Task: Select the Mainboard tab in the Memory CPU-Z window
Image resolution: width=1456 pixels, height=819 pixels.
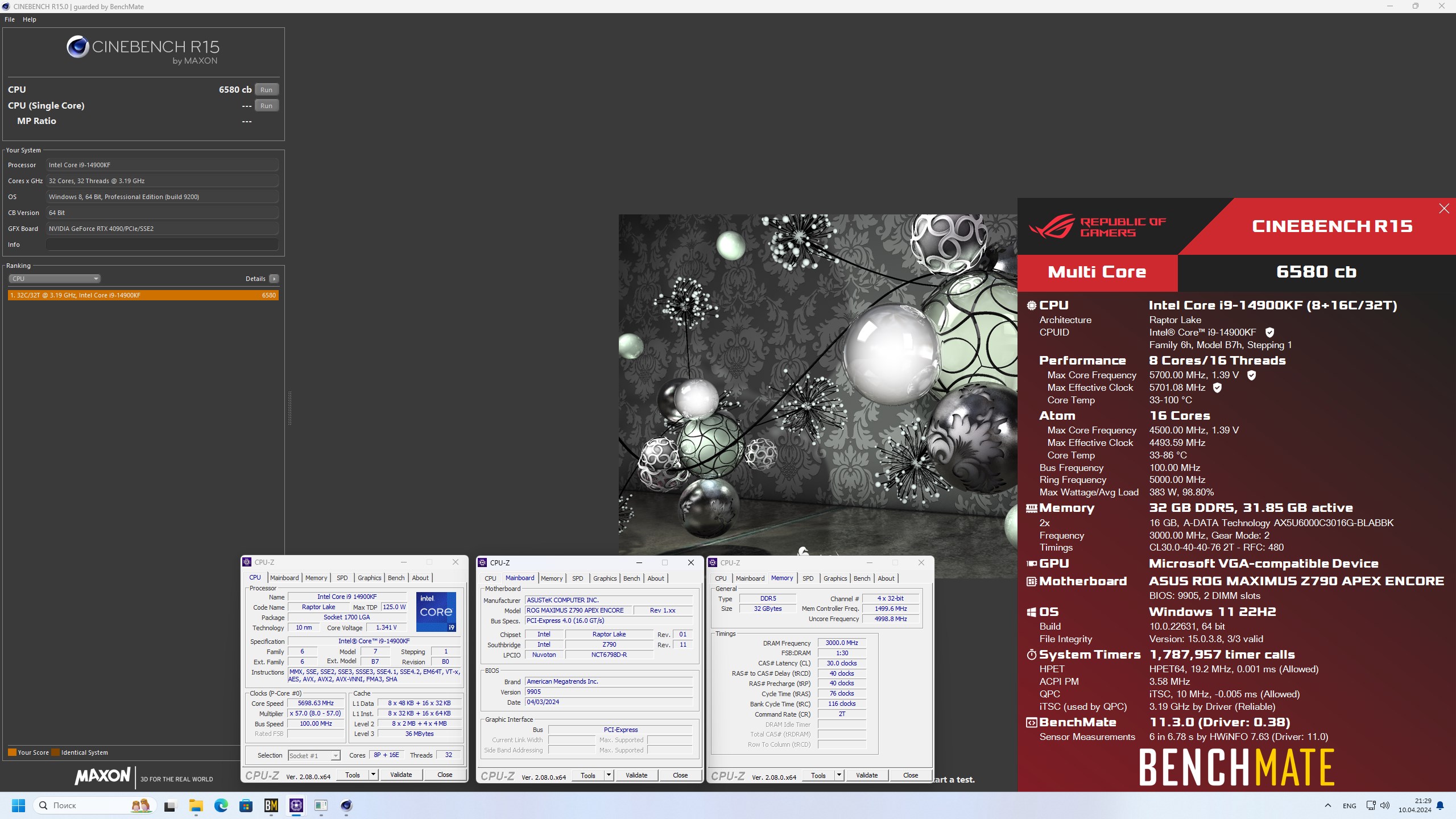Action: (750, 578)
